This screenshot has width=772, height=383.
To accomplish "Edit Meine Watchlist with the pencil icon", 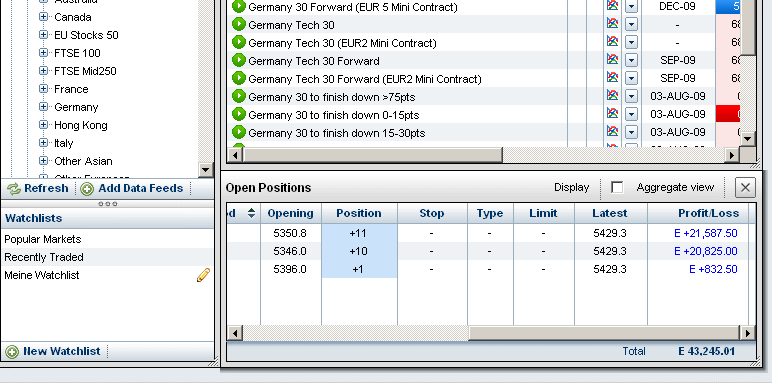I will click(203, 275).
